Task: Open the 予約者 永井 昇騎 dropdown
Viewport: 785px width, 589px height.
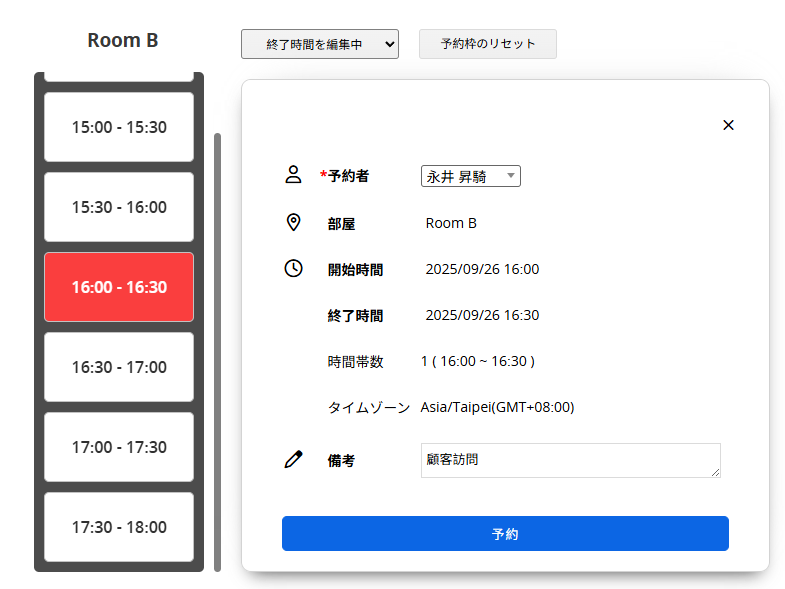Action: click(470, 176)
